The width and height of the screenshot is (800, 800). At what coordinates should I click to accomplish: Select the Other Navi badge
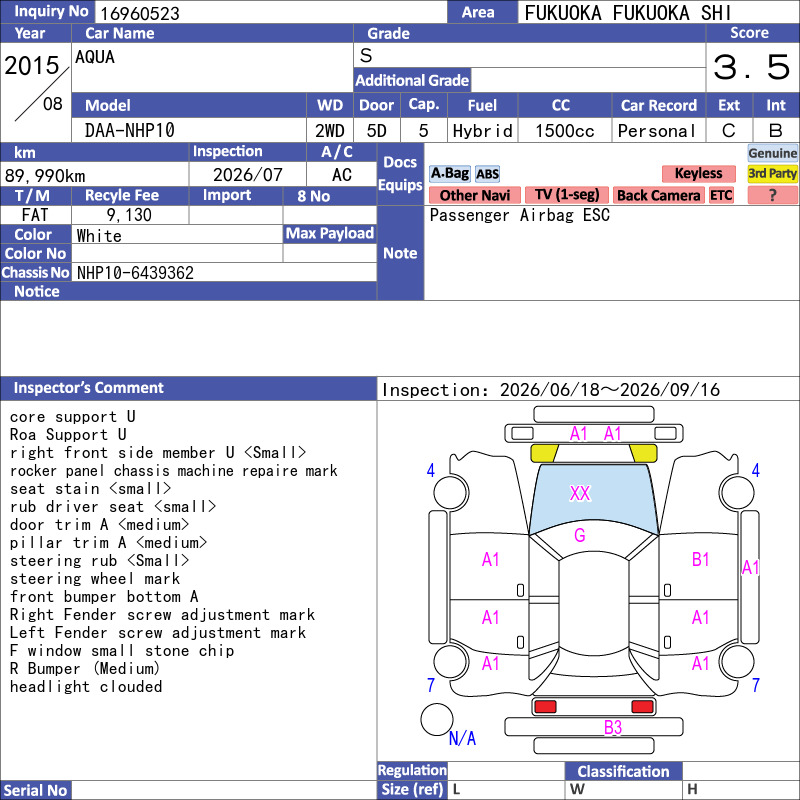click(474, 195)
